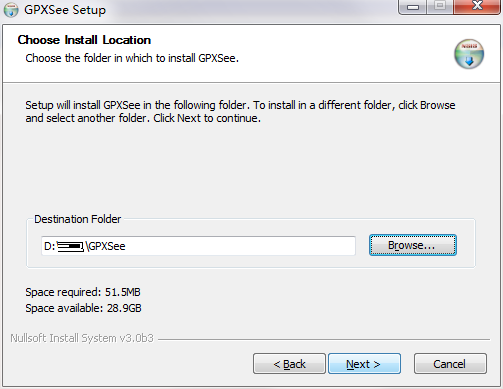
Task: Click the Destination Folder group label
Action: click(x=77, y=219)
